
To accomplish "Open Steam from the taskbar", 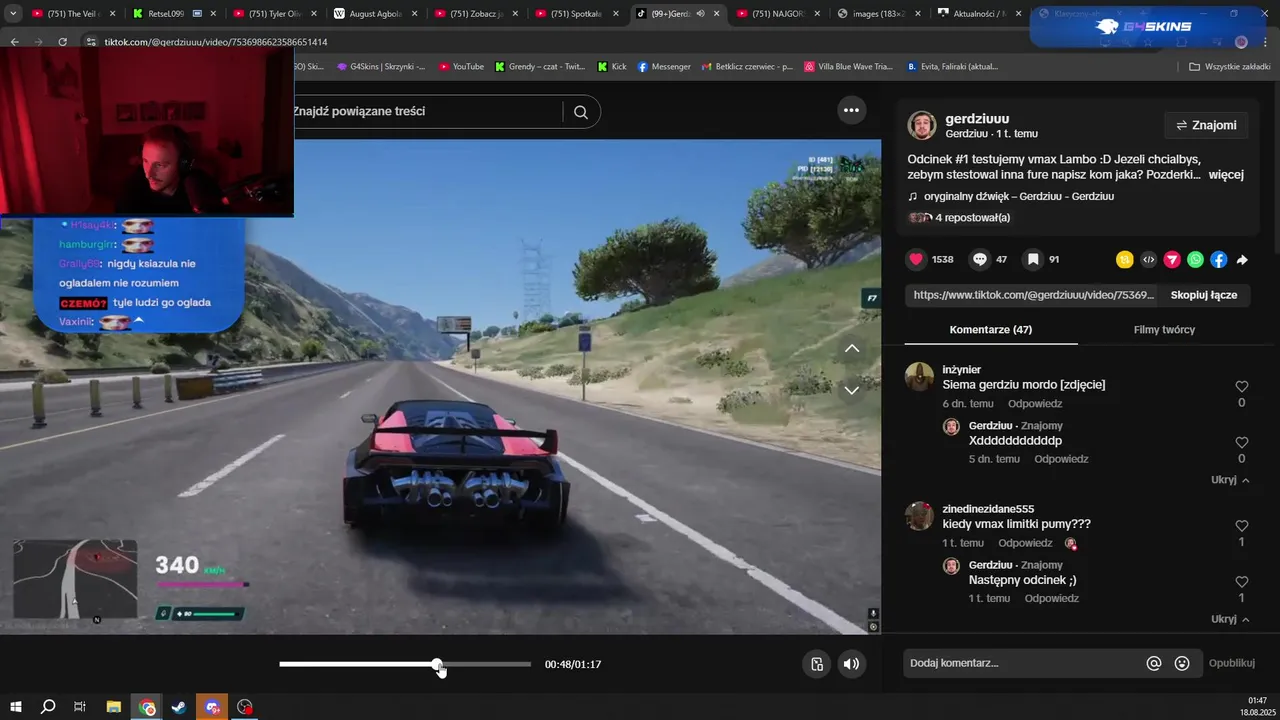I will (x=178, y=707).
